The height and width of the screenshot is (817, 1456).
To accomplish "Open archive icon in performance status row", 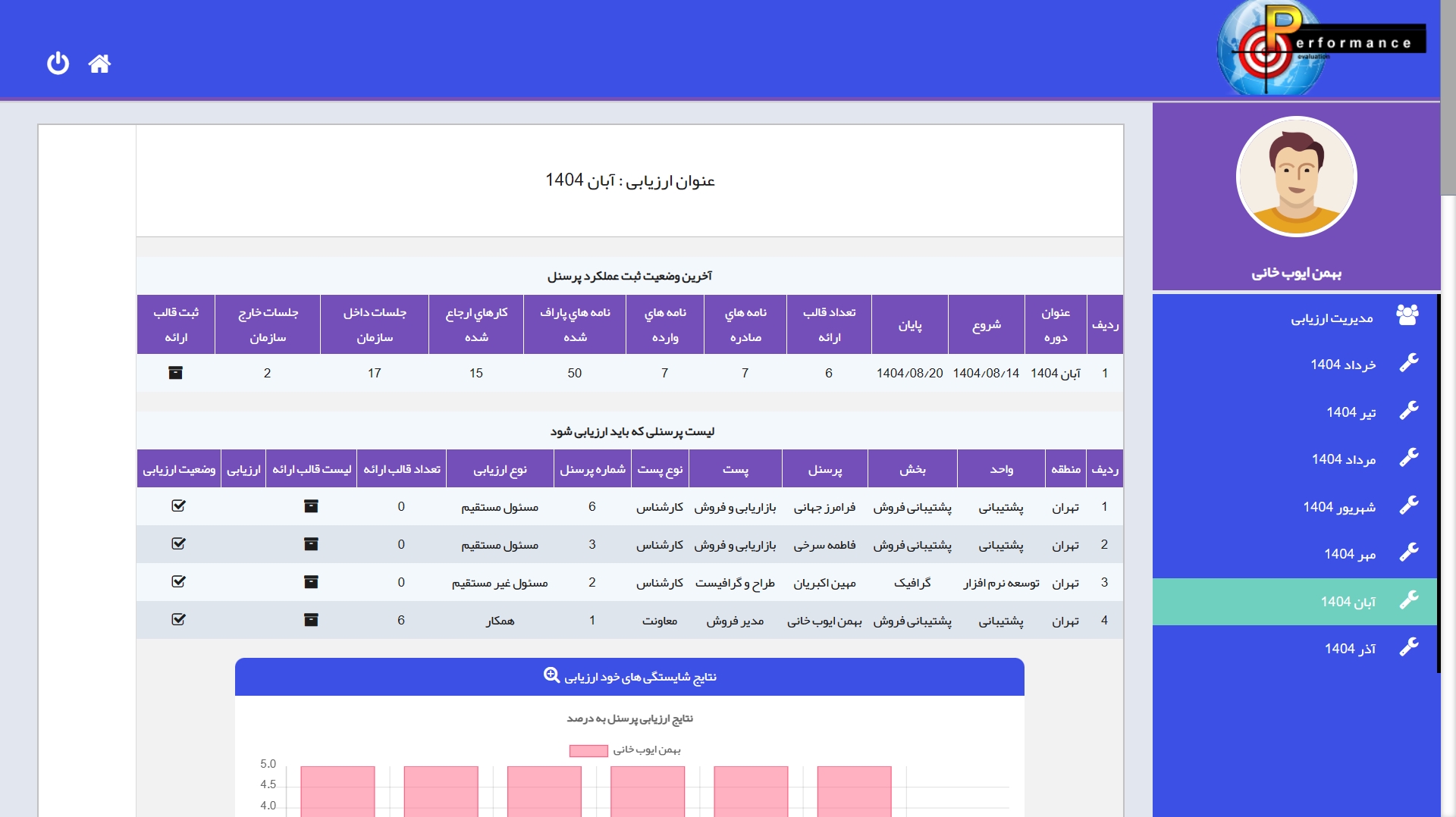I will coord(175,373).
